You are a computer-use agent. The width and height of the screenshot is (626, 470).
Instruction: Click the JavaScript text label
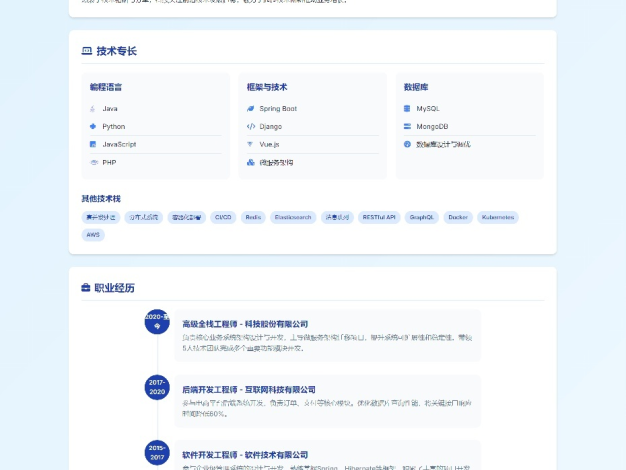119,144
